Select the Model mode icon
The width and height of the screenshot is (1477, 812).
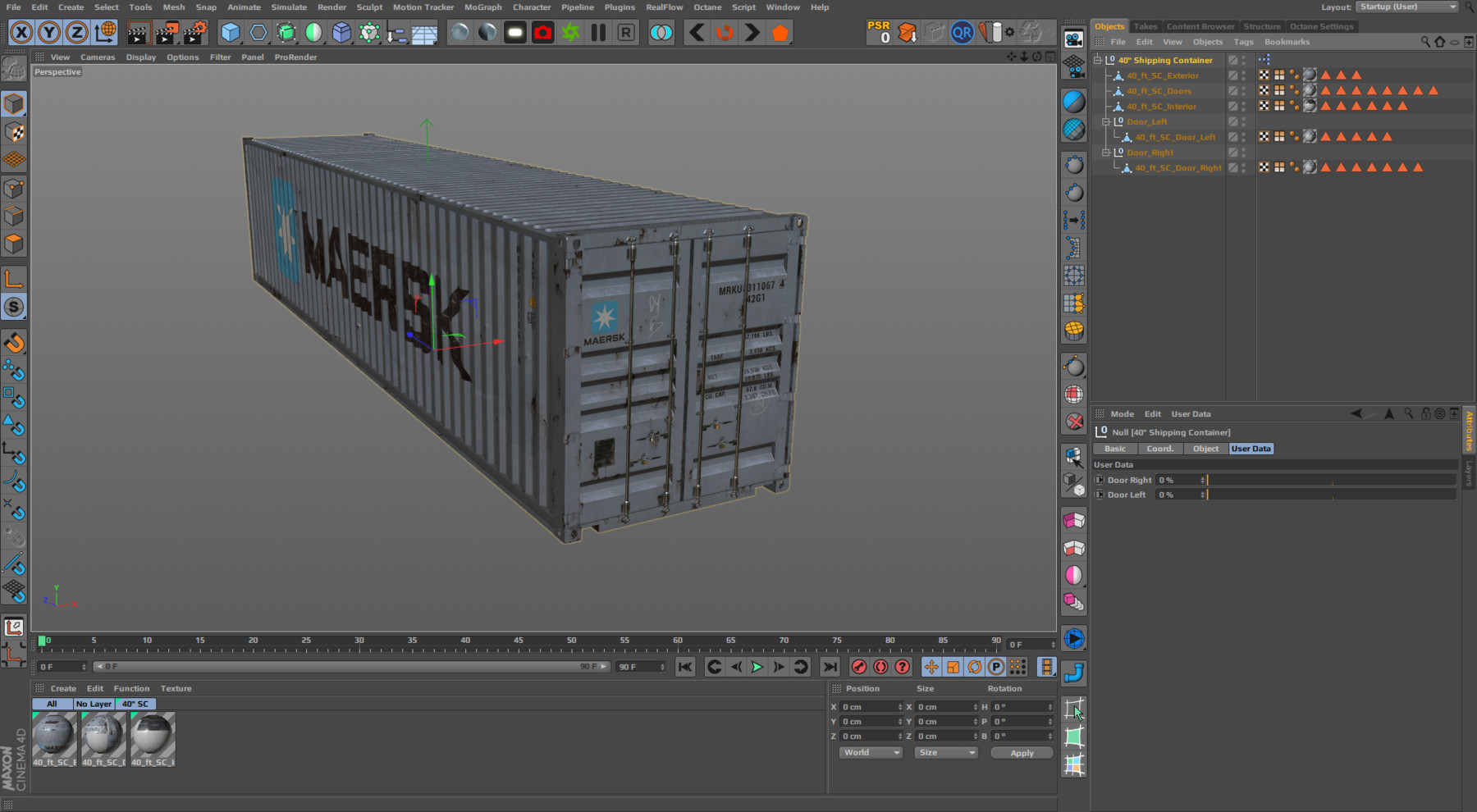14,104
